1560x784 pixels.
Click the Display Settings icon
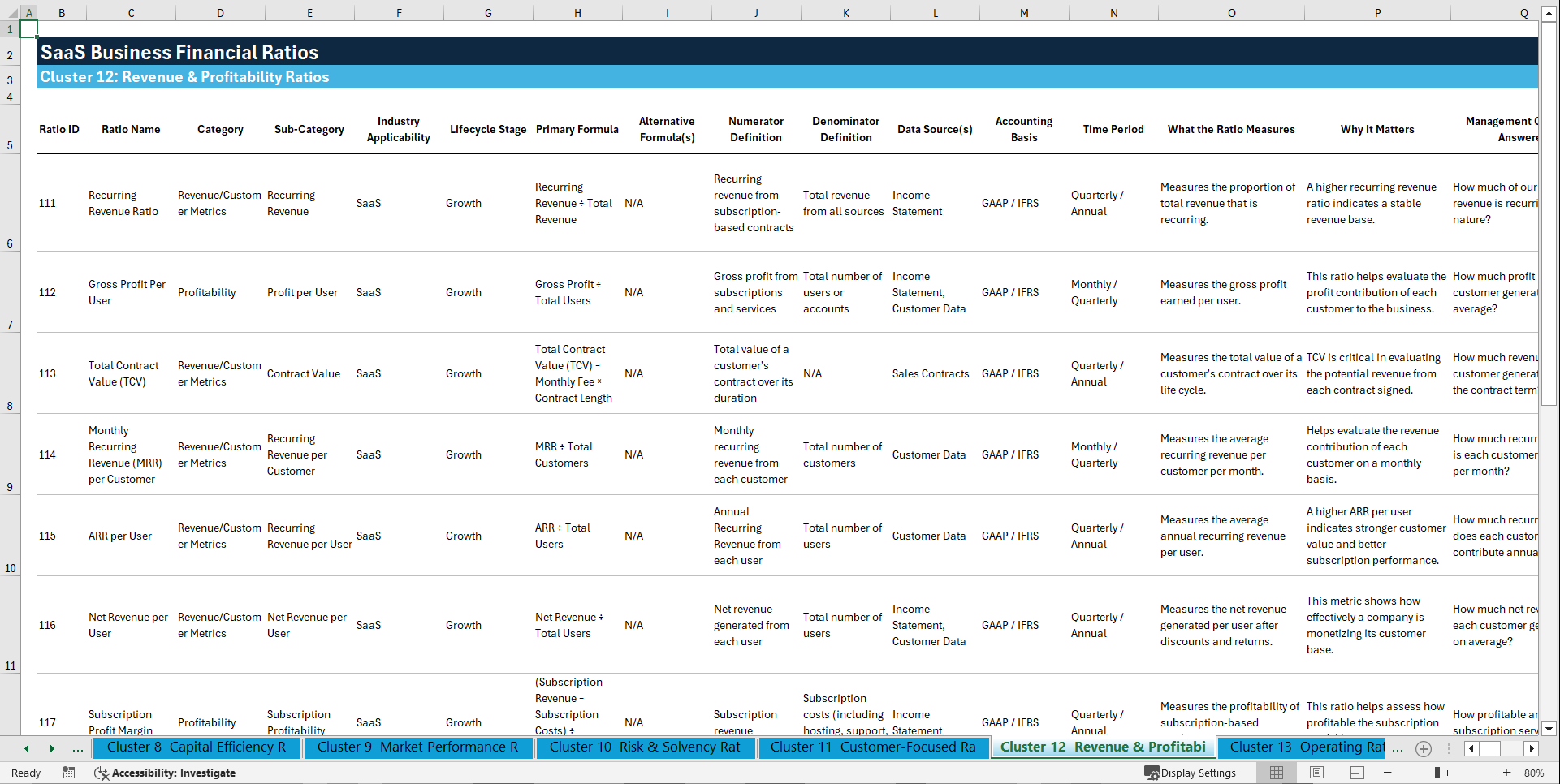[1152, 773]
